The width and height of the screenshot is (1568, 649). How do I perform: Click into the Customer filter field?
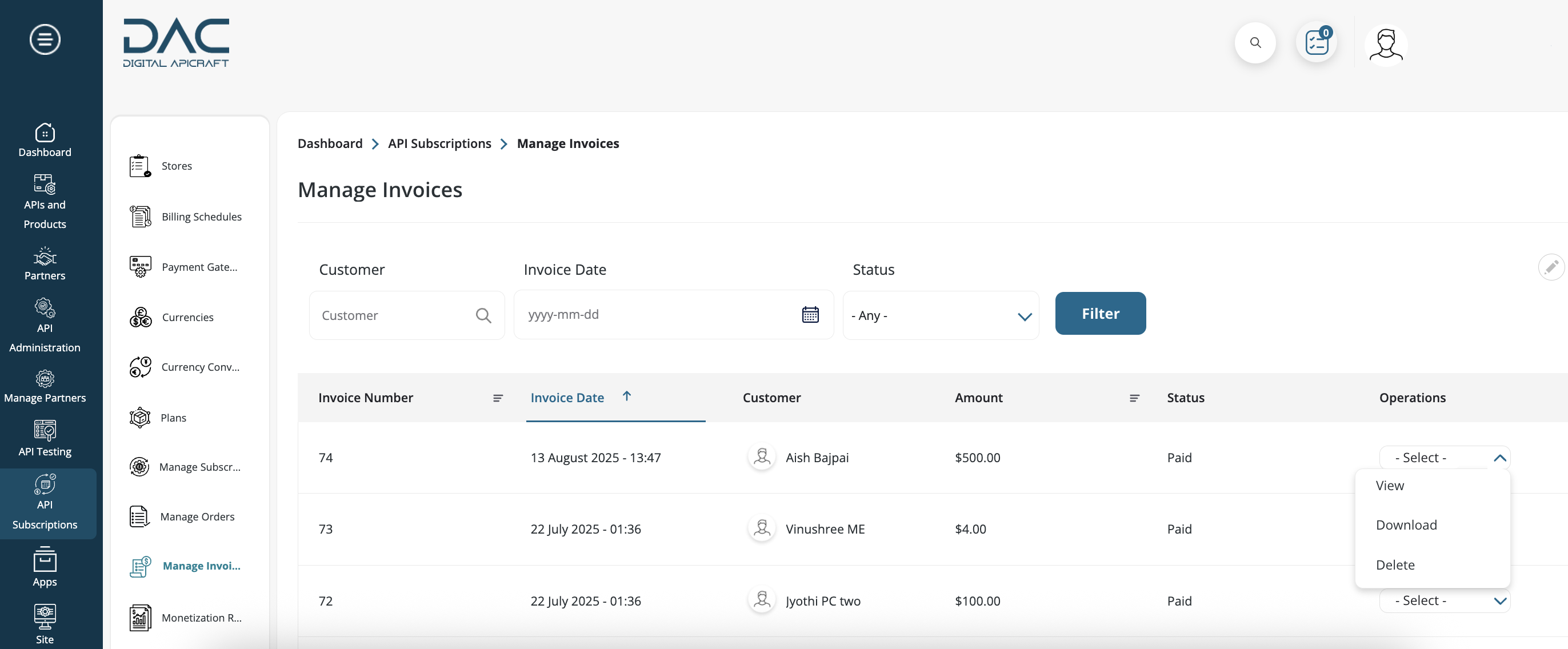click(407, 315)
